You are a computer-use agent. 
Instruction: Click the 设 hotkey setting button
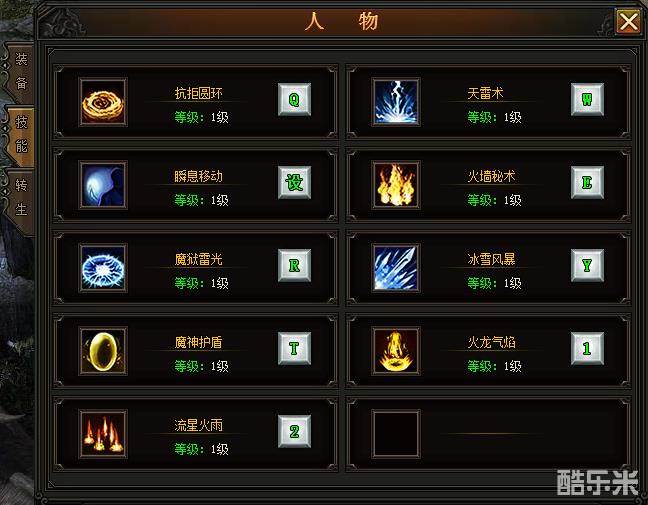[x=294, y=182]
